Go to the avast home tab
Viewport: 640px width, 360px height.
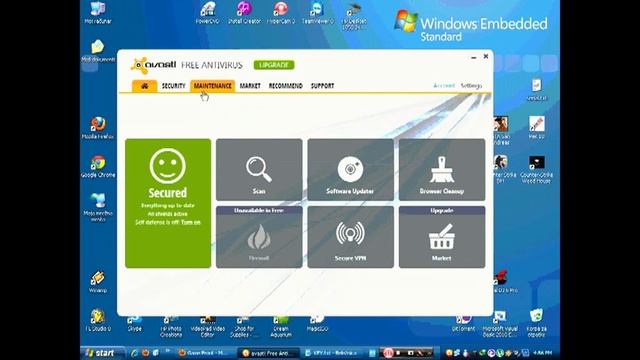(144, 86)
